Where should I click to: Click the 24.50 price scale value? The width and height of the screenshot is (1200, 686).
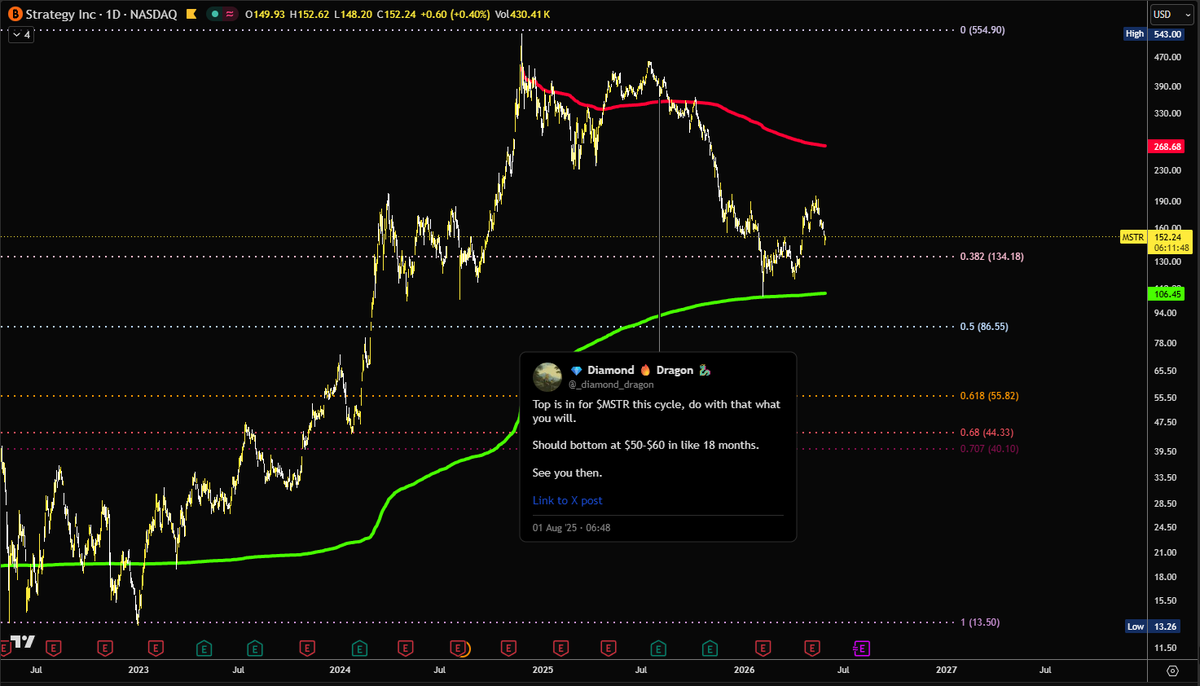pyautogui.click(x=1164, y=527)
